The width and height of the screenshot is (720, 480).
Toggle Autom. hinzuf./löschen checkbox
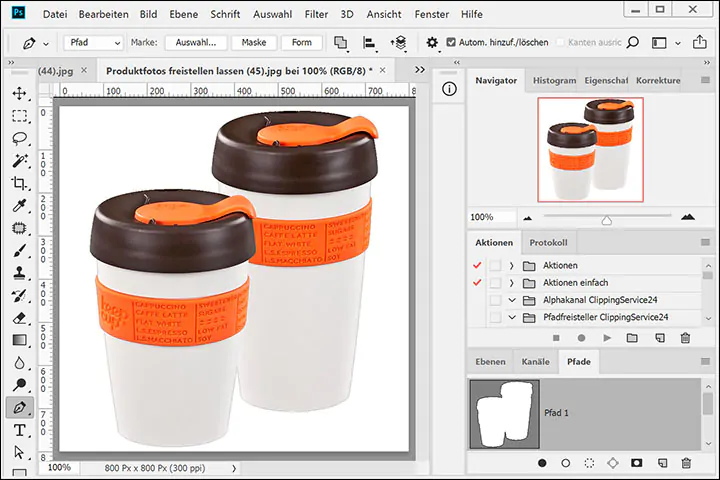(x=451, y=43)
